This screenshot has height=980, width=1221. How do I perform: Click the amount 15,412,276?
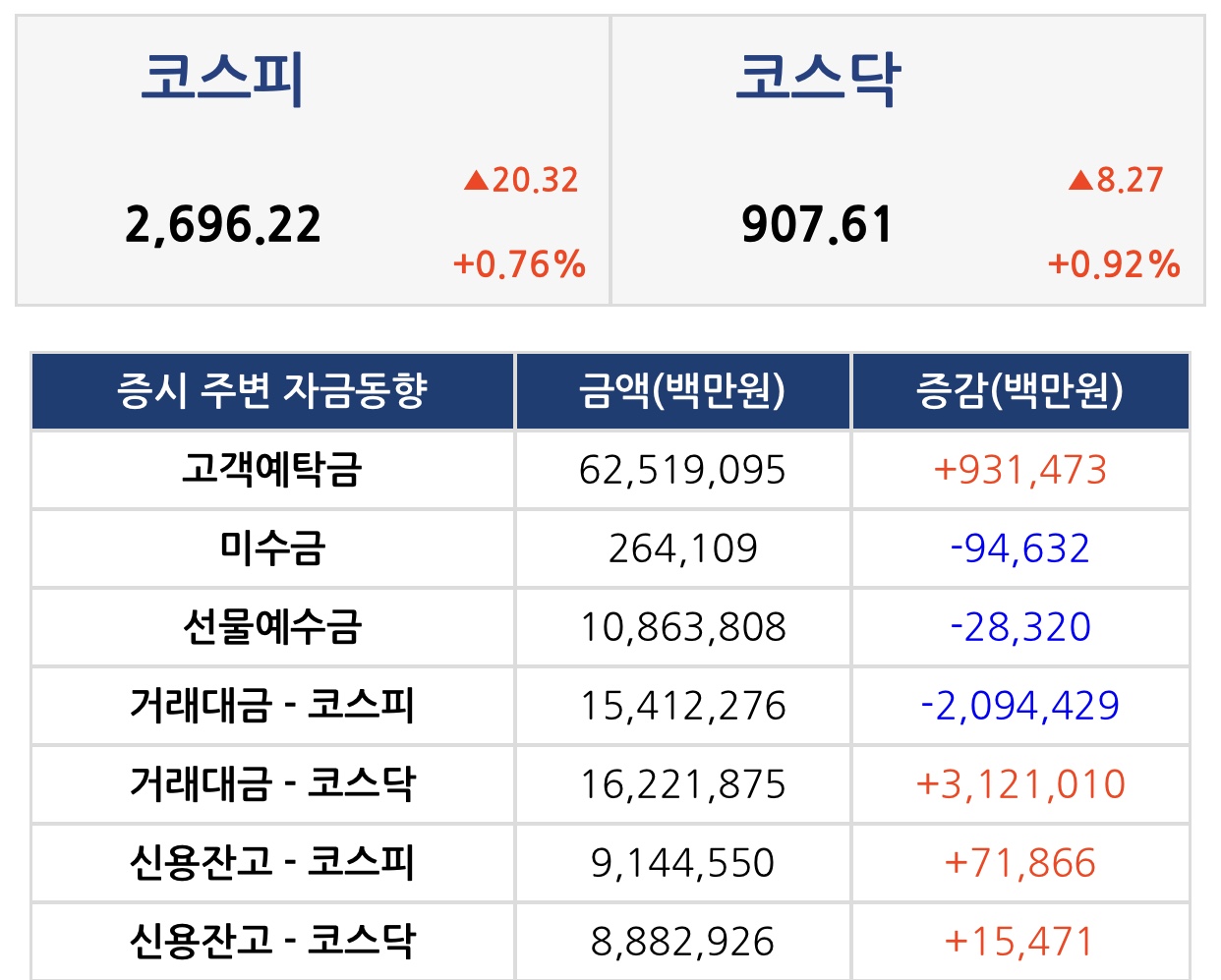coord(682,706)
